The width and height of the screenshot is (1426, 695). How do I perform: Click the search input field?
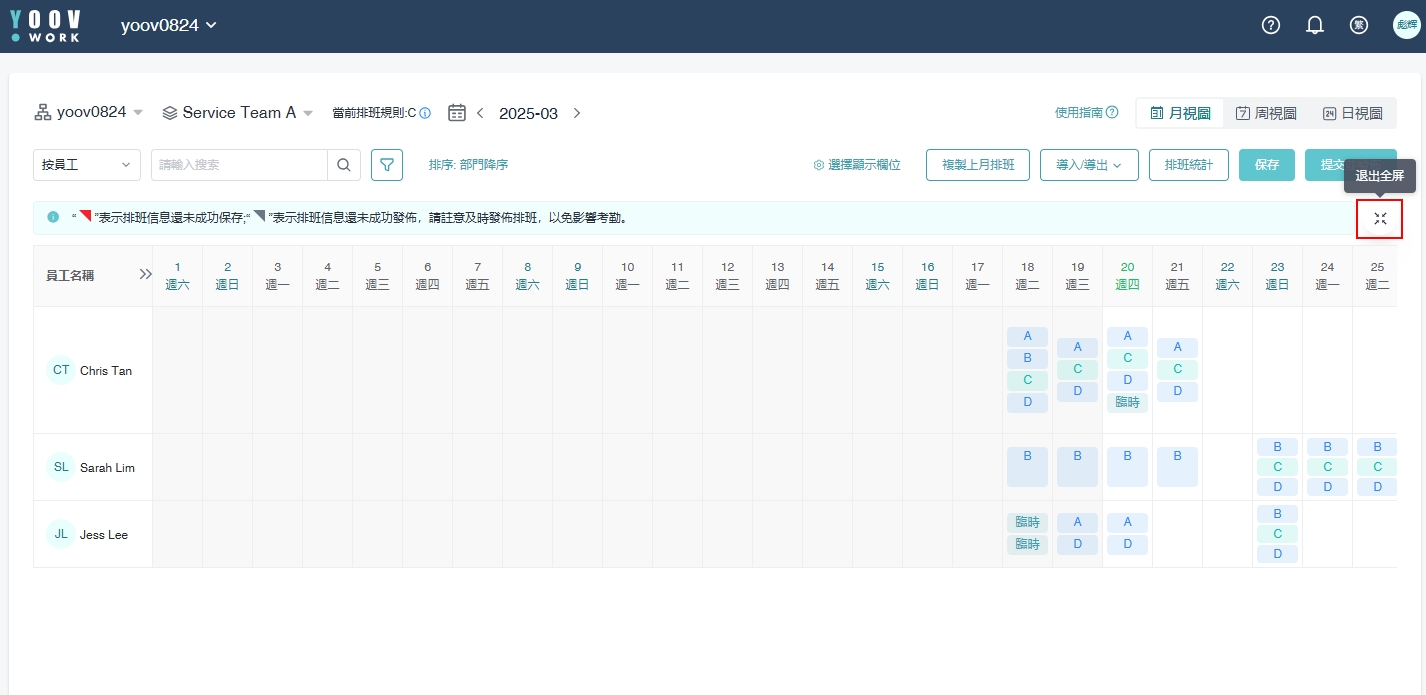coord(240,165)
